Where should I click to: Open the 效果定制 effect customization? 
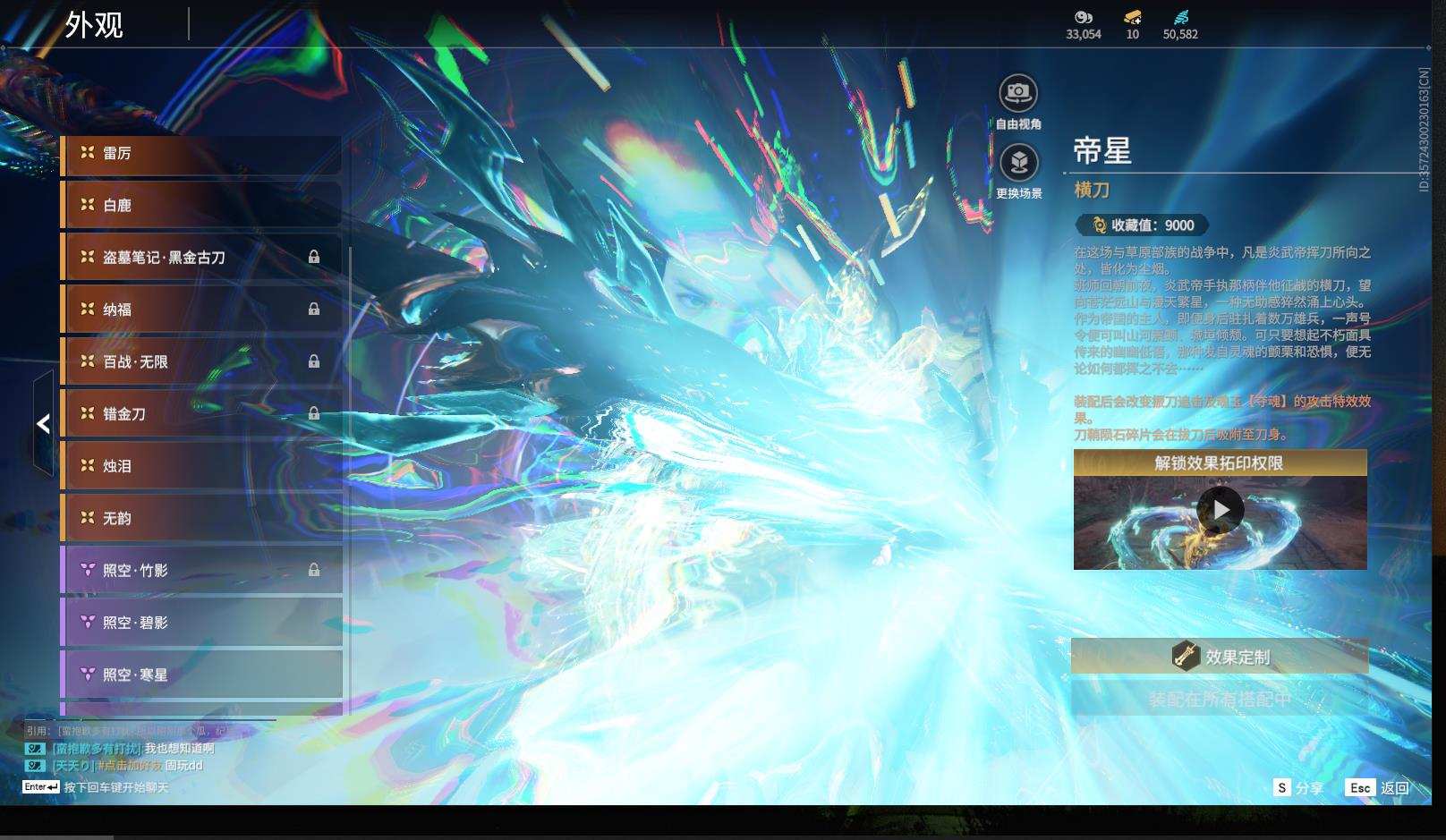pos(1220,657)
